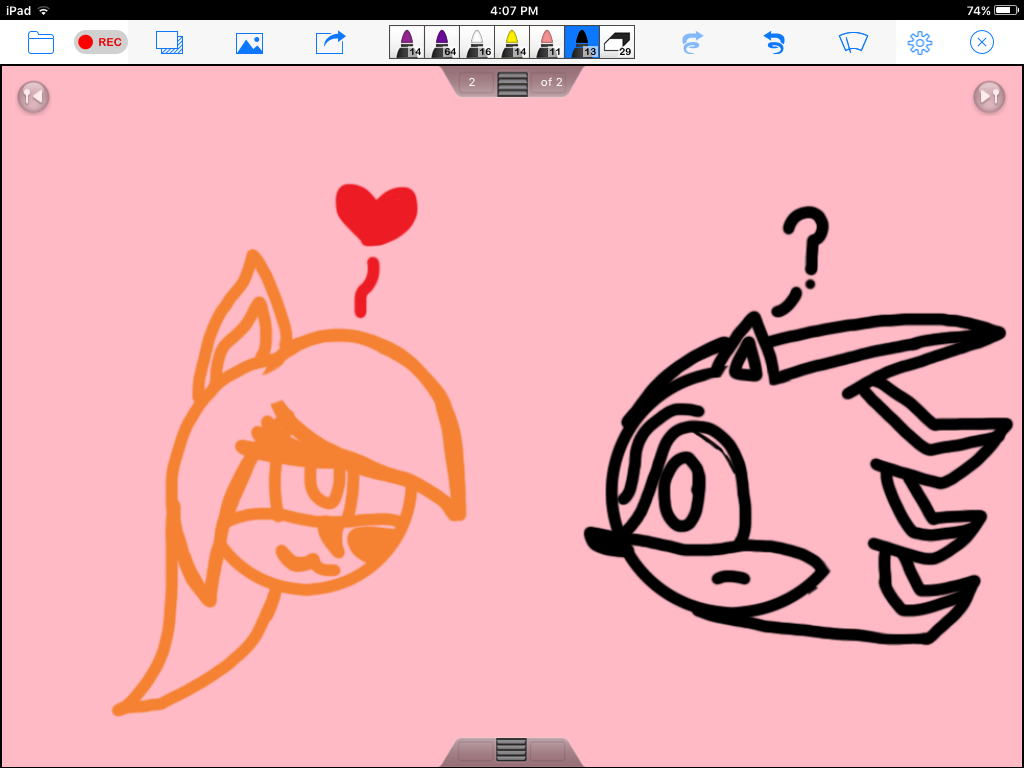Screen dimensions: 1024x768
Task: Go to the previous page
Action: point(33,96)
